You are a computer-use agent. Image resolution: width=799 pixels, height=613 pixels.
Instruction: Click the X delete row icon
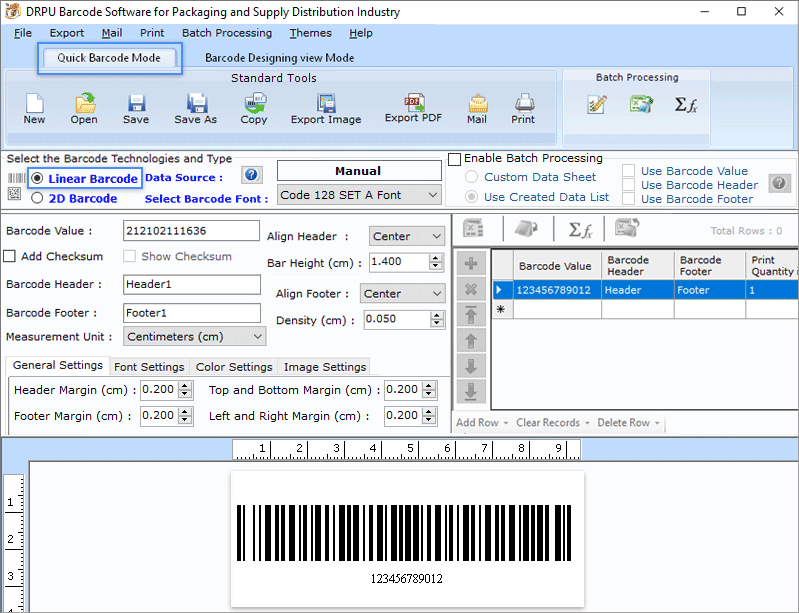pos(471,289)
